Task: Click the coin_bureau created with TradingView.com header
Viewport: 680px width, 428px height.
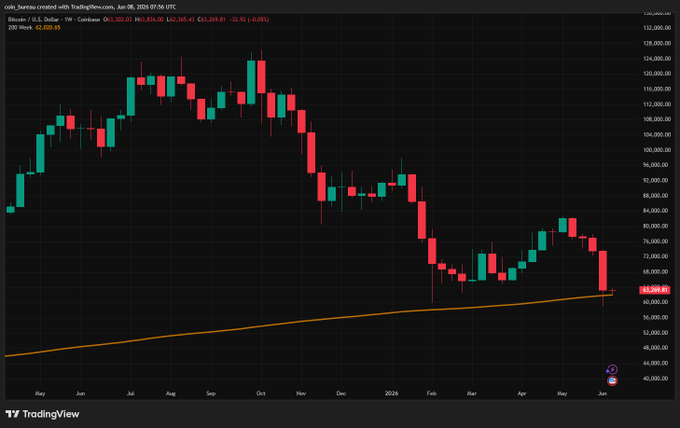Action: coord(90,7)
